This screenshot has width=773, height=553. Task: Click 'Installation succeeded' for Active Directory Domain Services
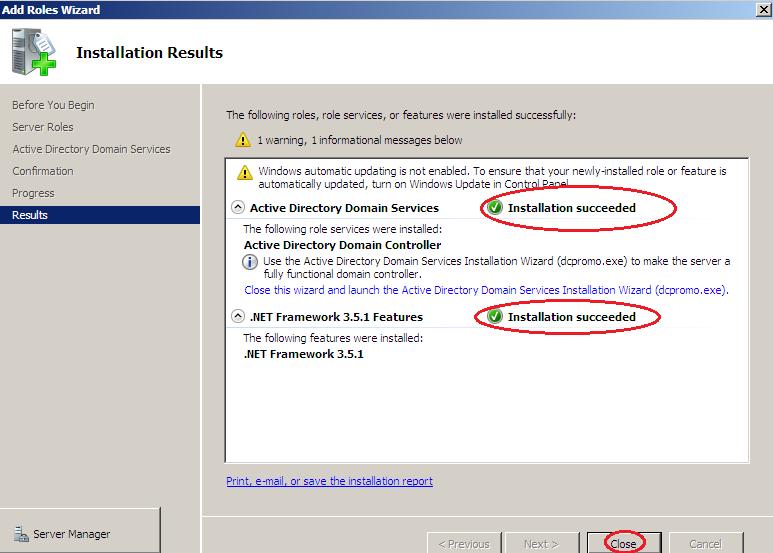pos(572,208)
